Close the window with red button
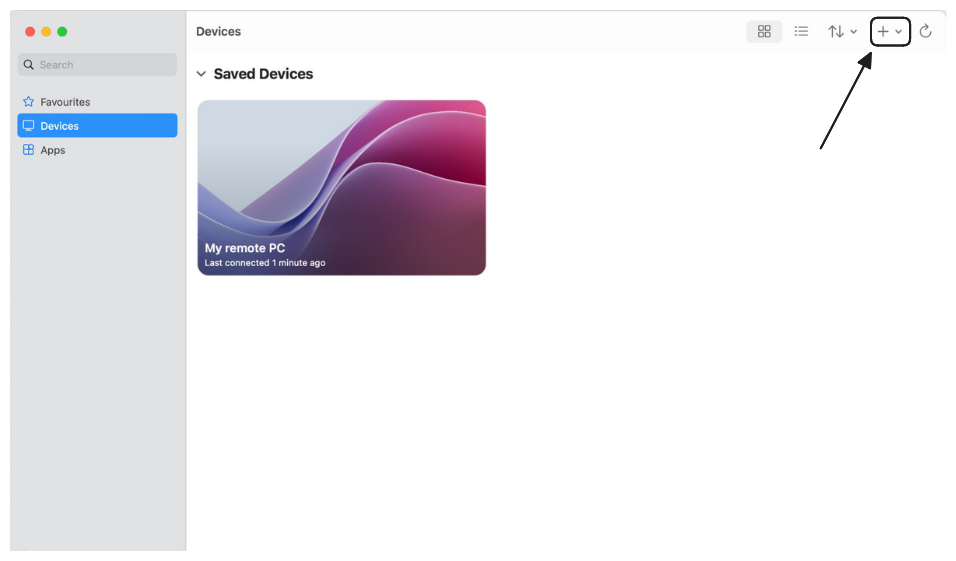Screen dimensions: 956x561 30,32
